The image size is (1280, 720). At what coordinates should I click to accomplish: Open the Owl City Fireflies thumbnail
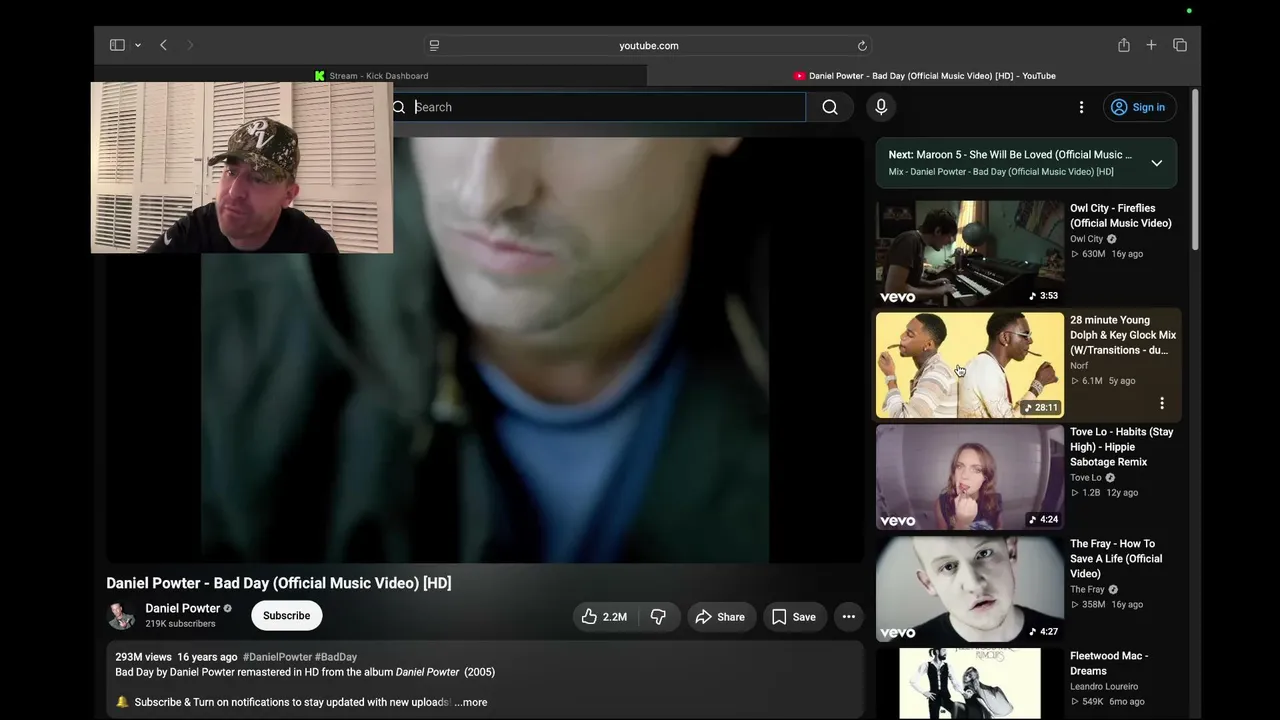[970, 253]
